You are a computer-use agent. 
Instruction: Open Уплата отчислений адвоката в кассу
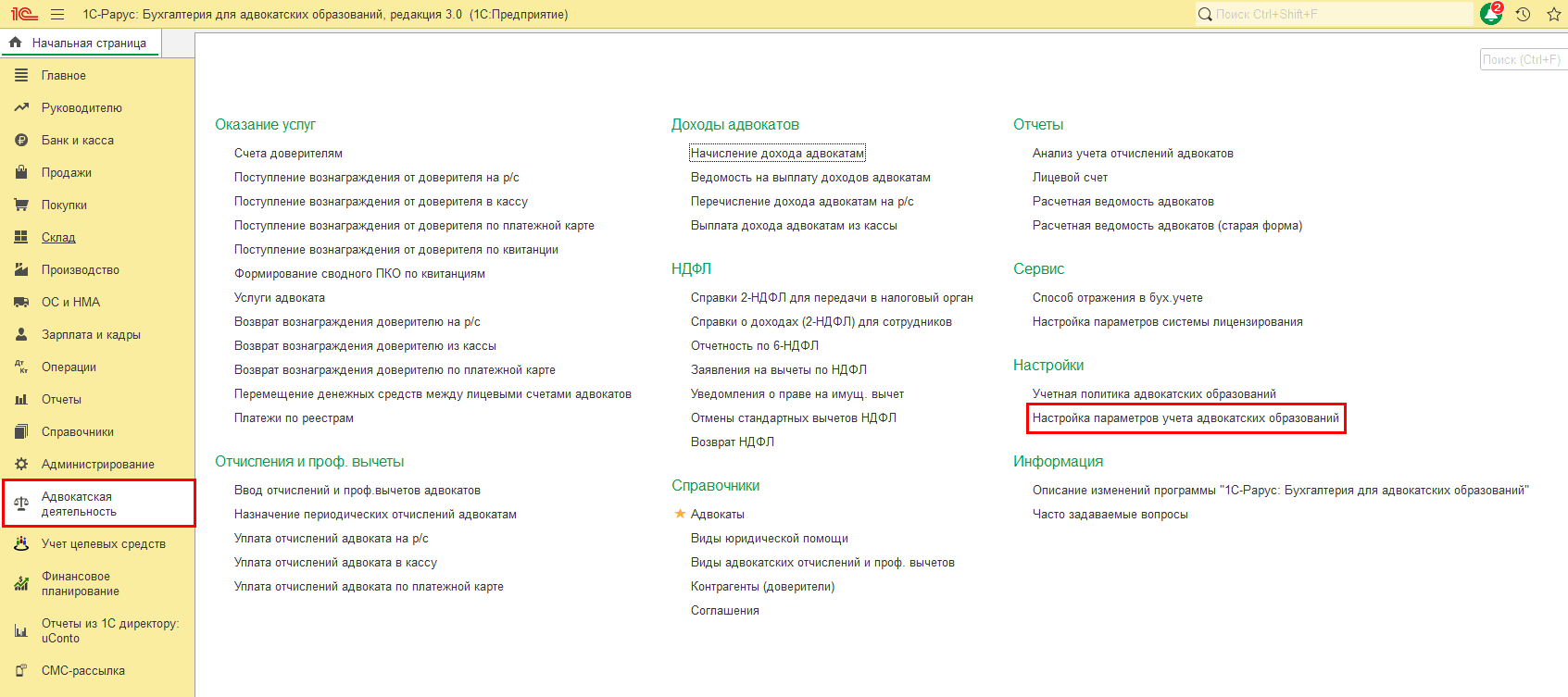tap(335, 562)
